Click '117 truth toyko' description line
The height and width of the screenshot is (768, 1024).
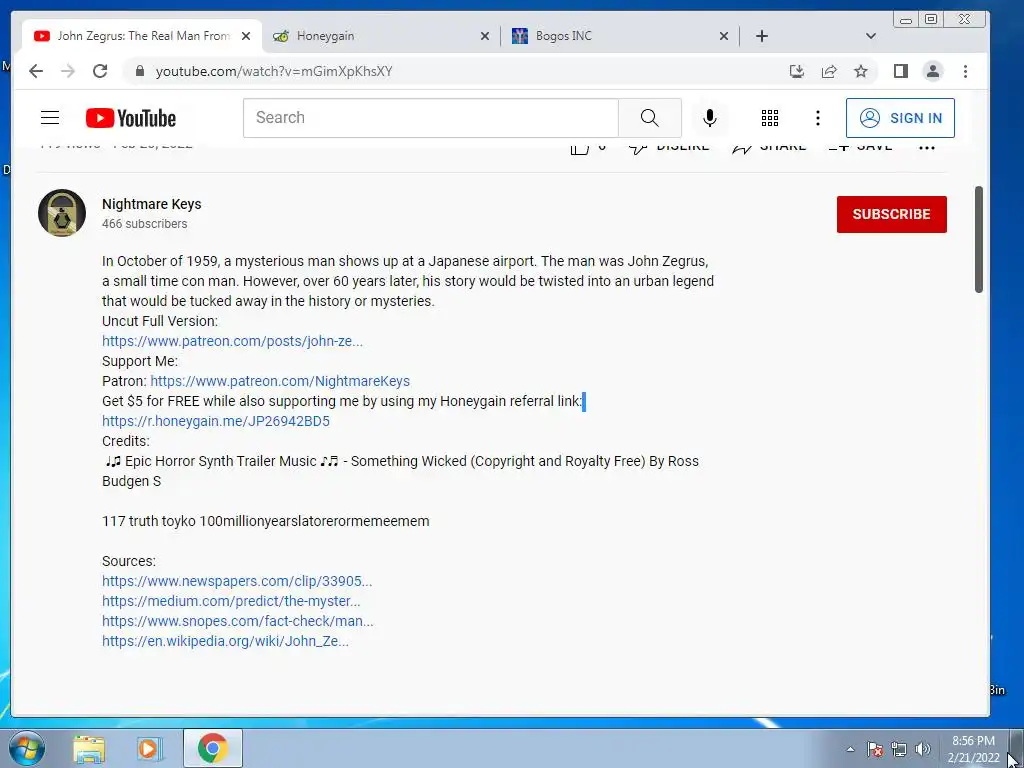(266, 521)
